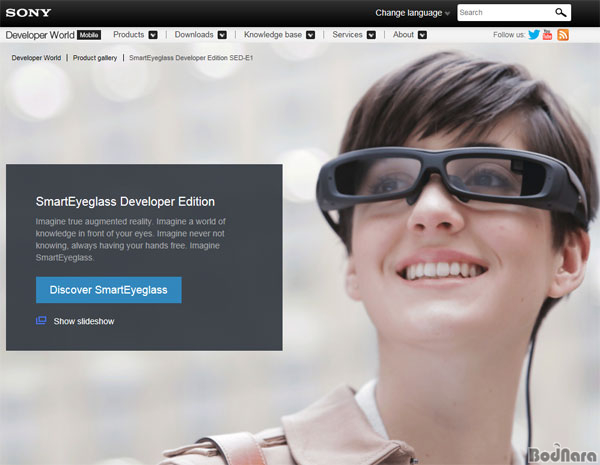600x465 pixels.
Task: Click the search magnifier icon
Action: 561,13
